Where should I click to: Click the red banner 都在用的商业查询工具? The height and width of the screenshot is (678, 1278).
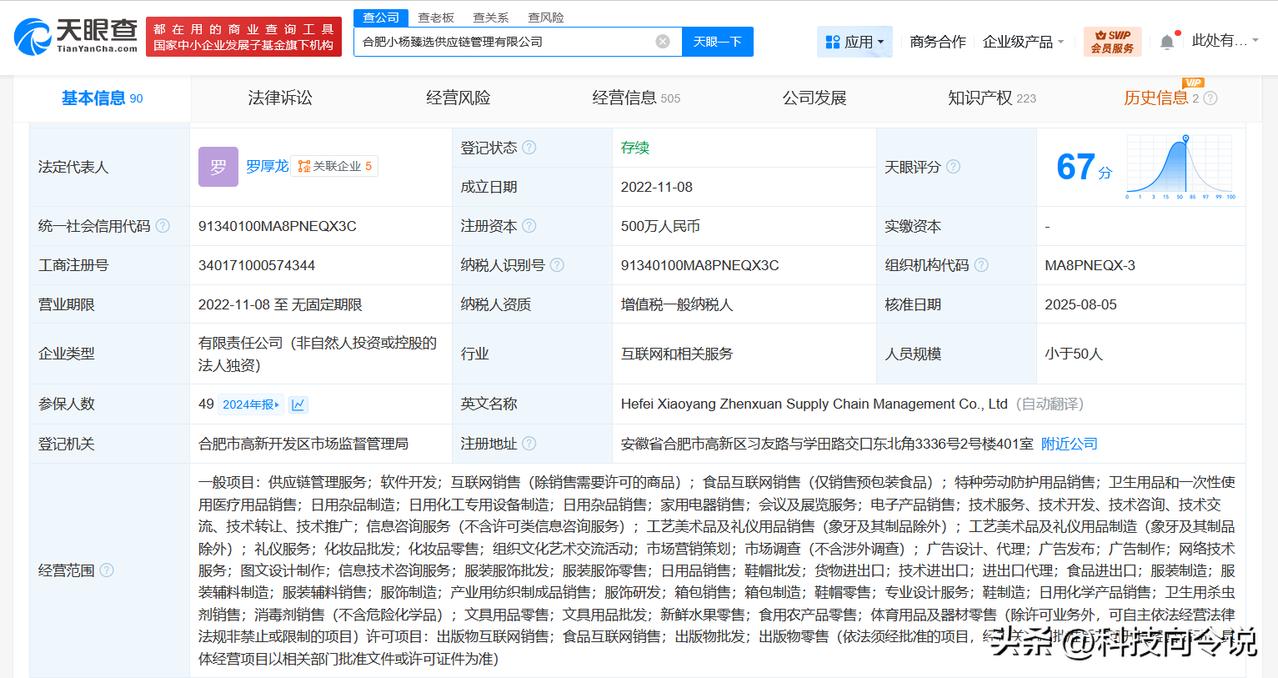(243, 37)
